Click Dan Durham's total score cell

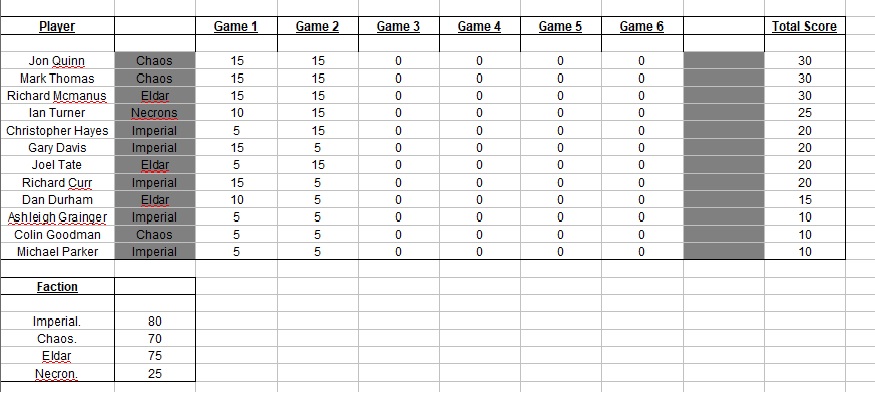point(805,200)
